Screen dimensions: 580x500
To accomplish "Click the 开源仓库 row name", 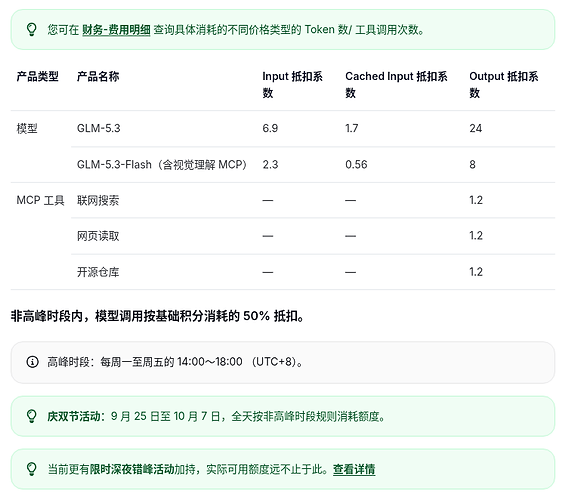I will [x=98, y=272].
